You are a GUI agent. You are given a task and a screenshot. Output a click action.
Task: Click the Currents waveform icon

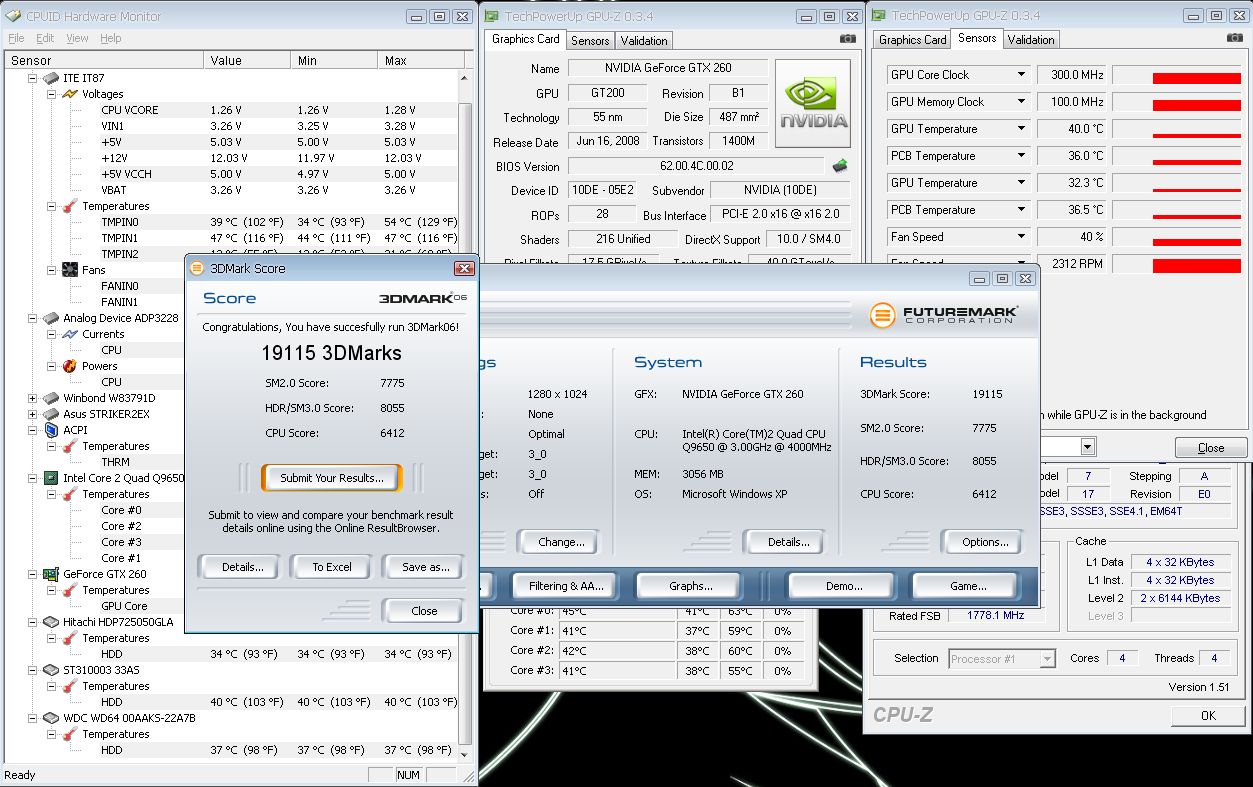tap(70, 334)
